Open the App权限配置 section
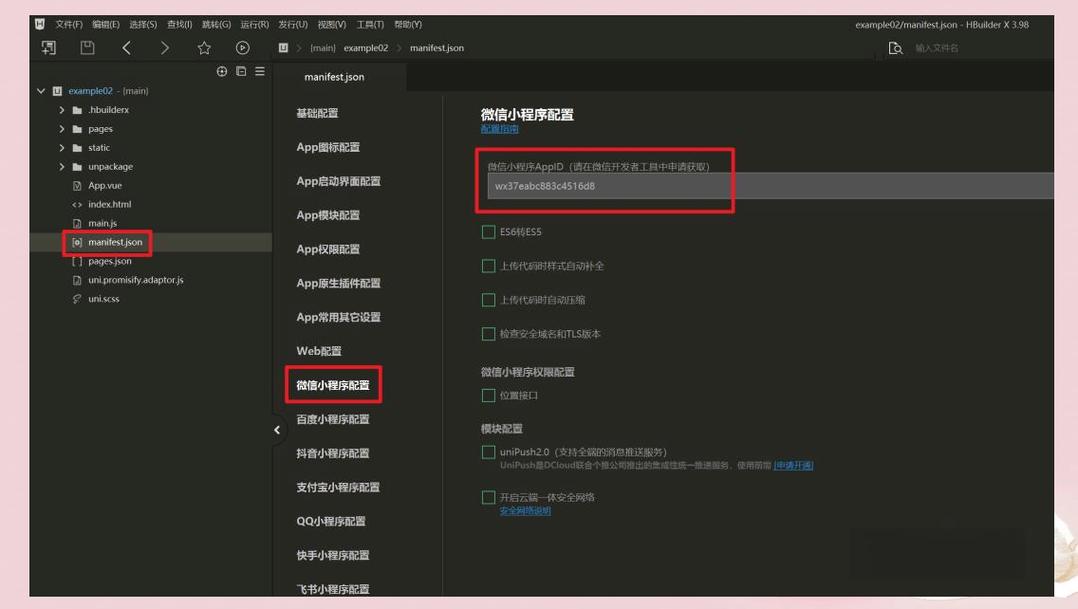This screenshot has width=1078, height=609. 328,250
